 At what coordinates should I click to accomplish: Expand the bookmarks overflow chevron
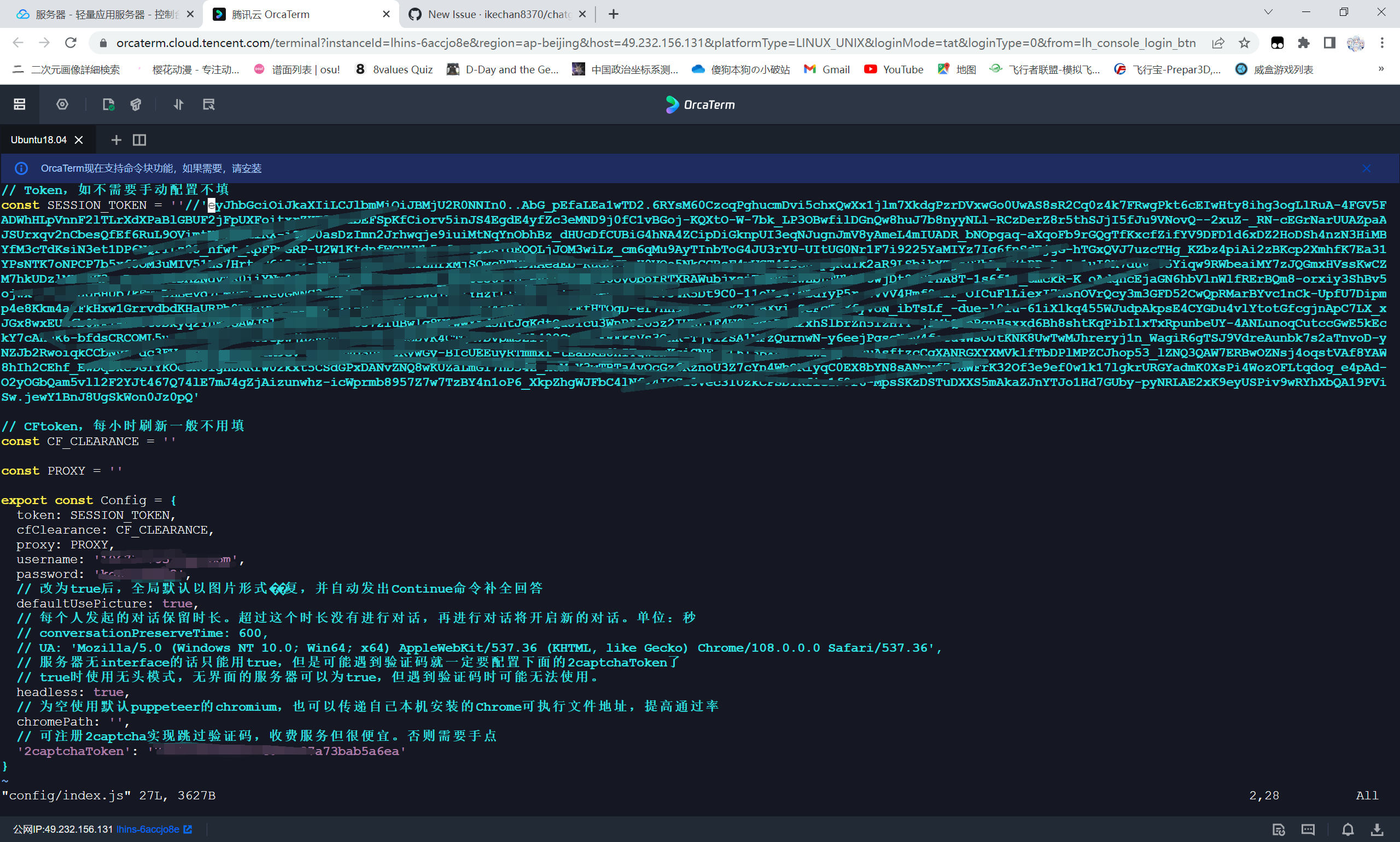(x=1381, y=69)
